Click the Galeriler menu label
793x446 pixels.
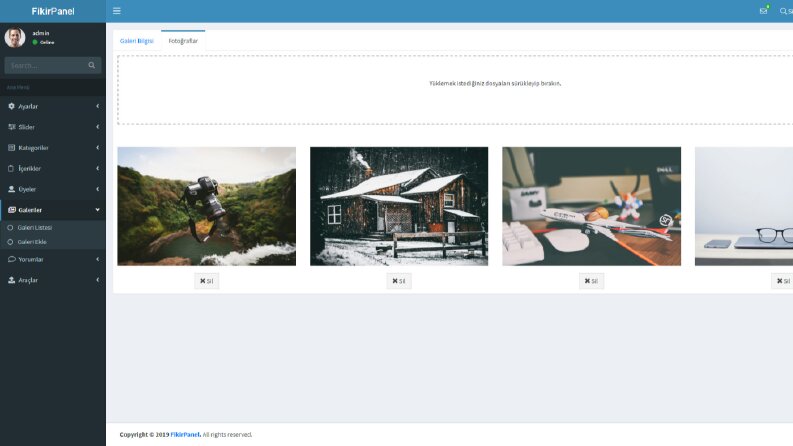[30, 210]
